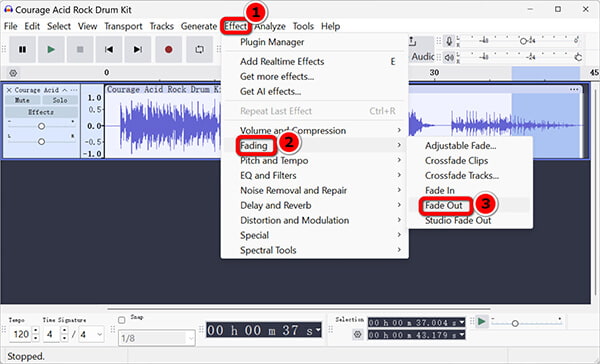Screen dimensions: 600x364
Task: Adjust the track gain slider knob
Action: (41, 126)
